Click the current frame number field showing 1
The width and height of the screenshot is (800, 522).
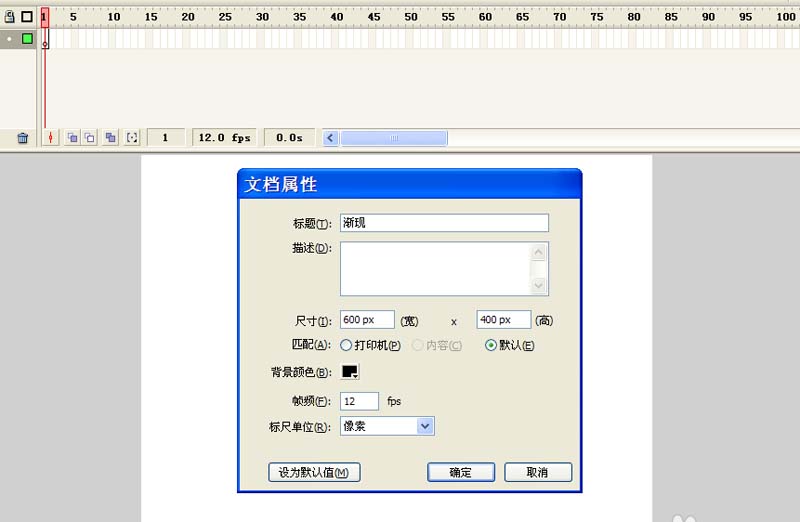[x=165, y=138]
